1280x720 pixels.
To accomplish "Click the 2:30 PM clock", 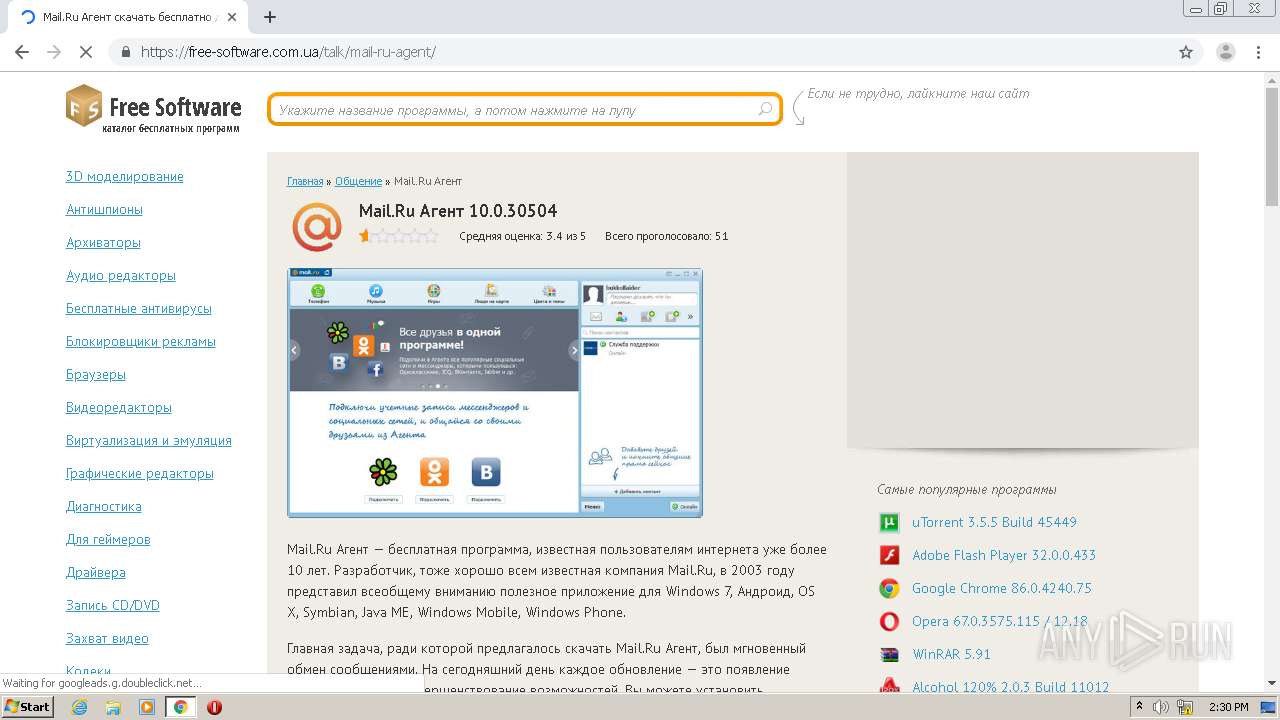I will click(1228, 707).
